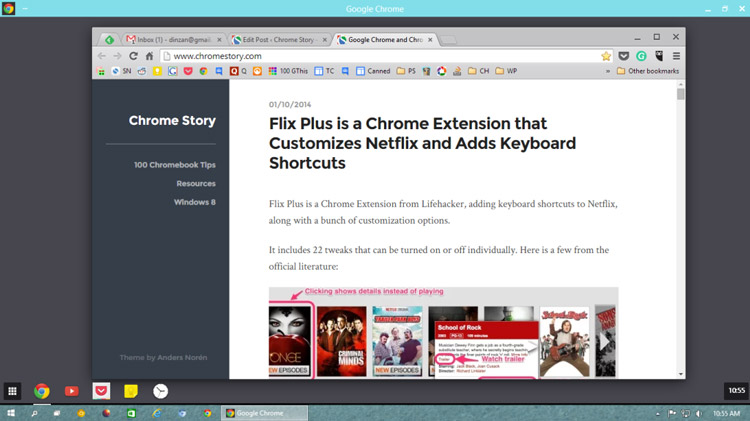The image size is (750, 421).
Task: Launch YouTube from the shelf
Action: [x=71, y=391]
